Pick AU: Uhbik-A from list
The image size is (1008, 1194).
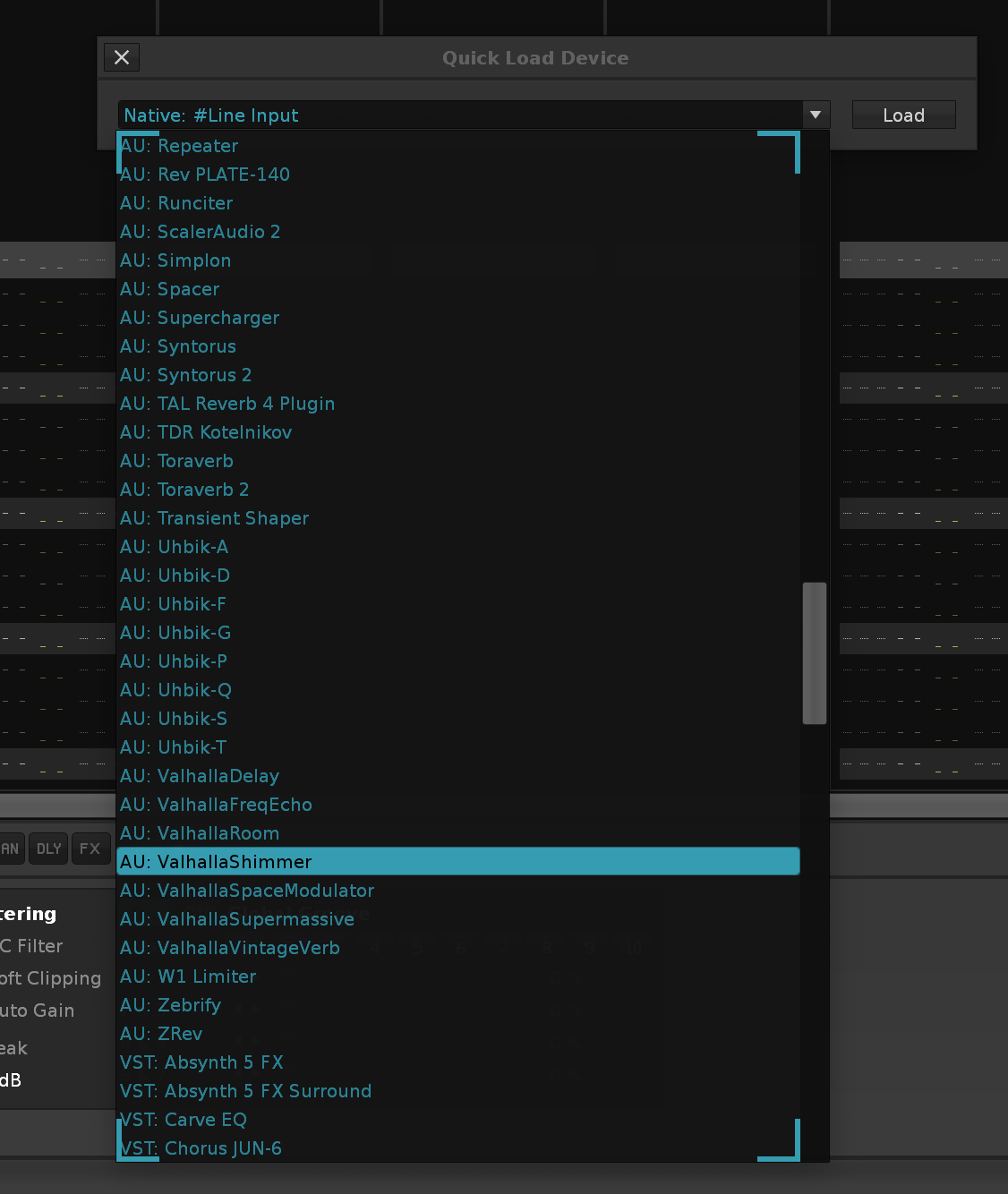(175, 547)
